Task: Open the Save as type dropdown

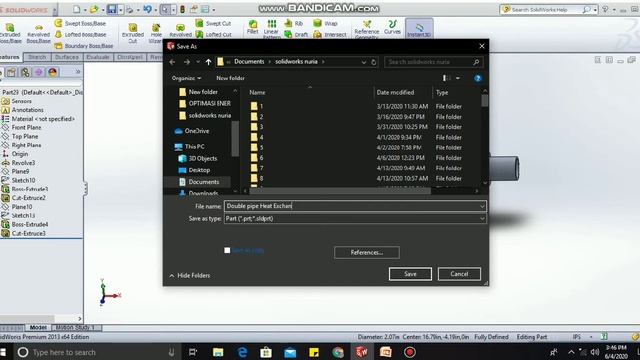Action: pos(482,219)
